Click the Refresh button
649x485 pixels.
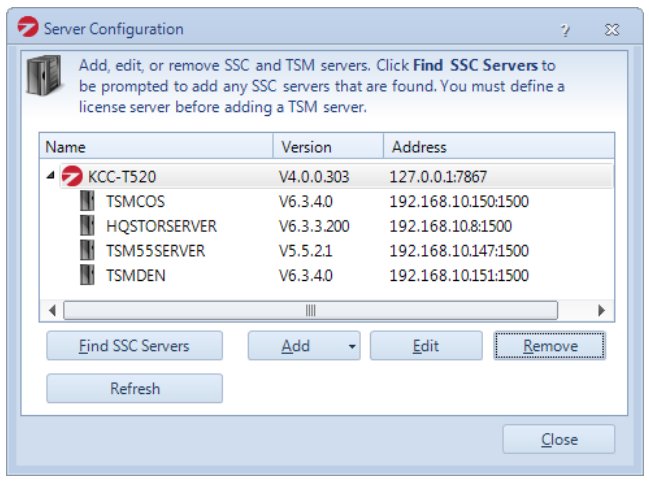point(135,389)
